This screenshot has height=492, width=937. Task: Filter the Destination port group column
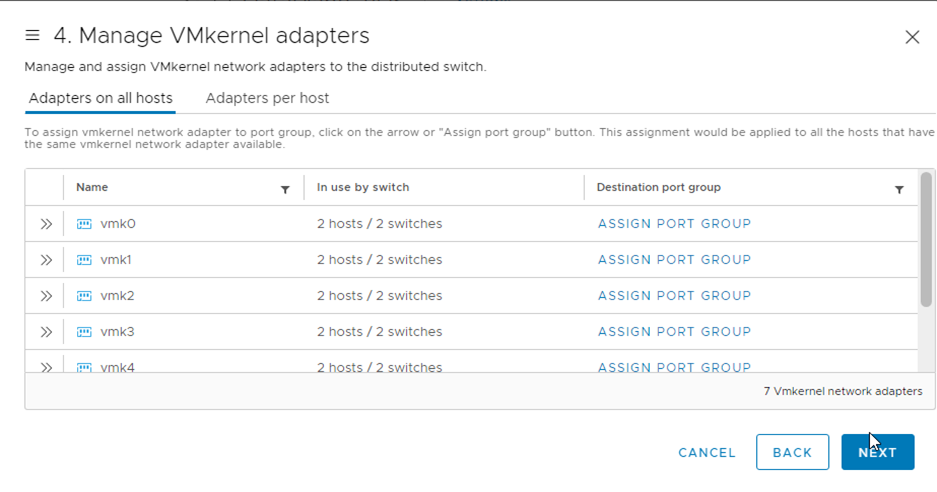(899, 189)
